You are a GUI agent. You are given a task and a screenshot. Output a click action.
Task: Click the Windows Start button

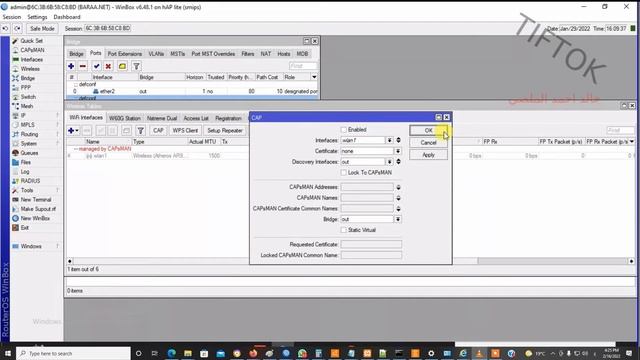[8, 353]
